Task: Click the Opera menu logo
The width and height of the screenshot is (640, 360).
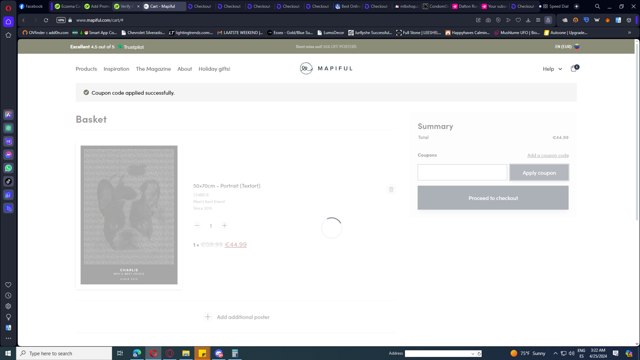Action: click(x=8, y=7)
